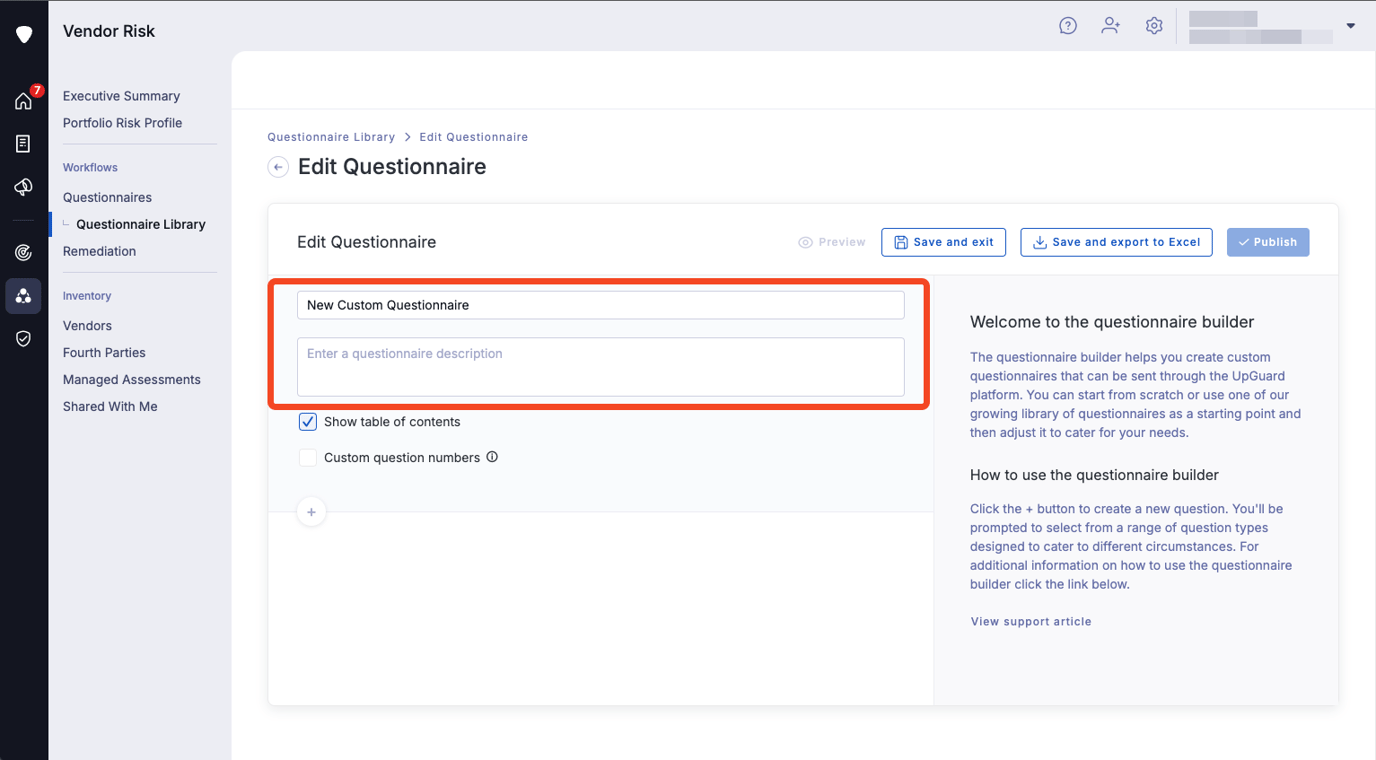Open the View support article link

[x=1031, y=621]
